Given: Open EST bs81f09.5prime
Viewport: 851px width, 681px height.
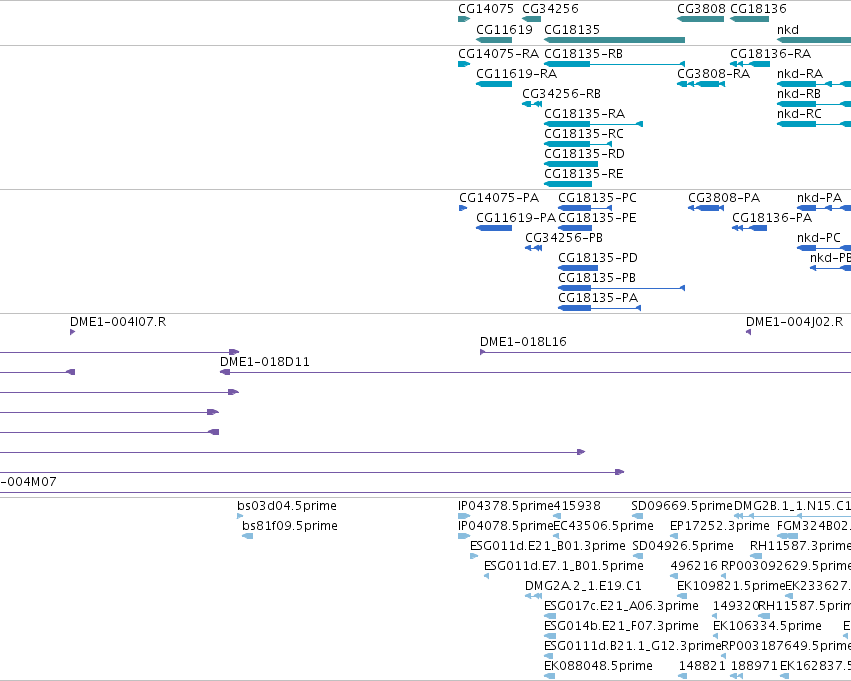Looking at the screenshot, I should (x=290, y=526).
